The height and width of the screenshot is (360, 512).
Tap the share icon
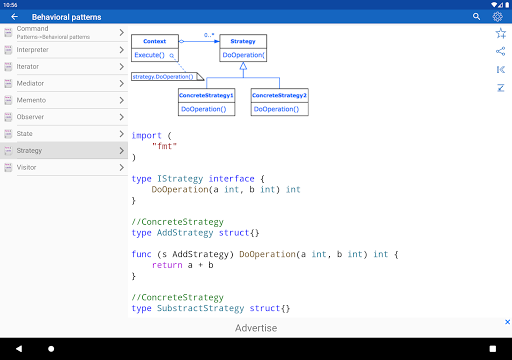500,51
